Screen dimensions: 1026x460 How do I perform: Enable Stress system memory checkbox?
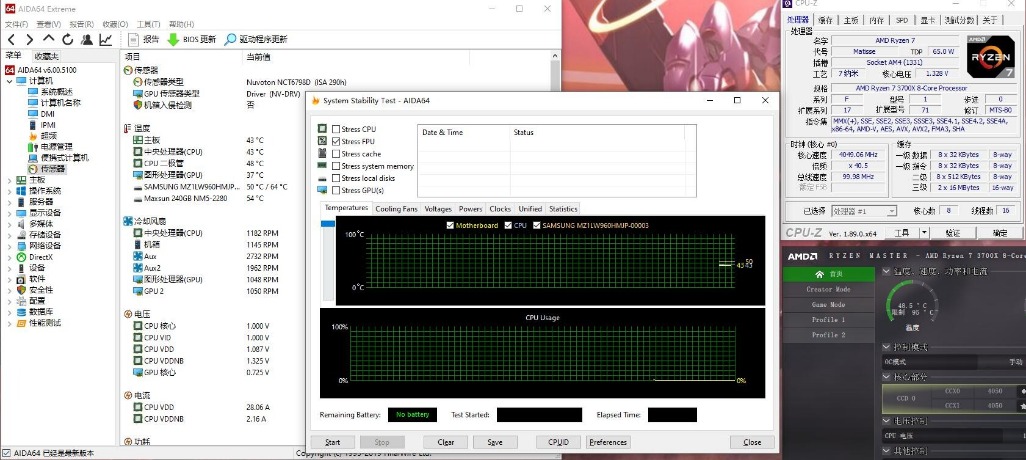click(336, 166)
